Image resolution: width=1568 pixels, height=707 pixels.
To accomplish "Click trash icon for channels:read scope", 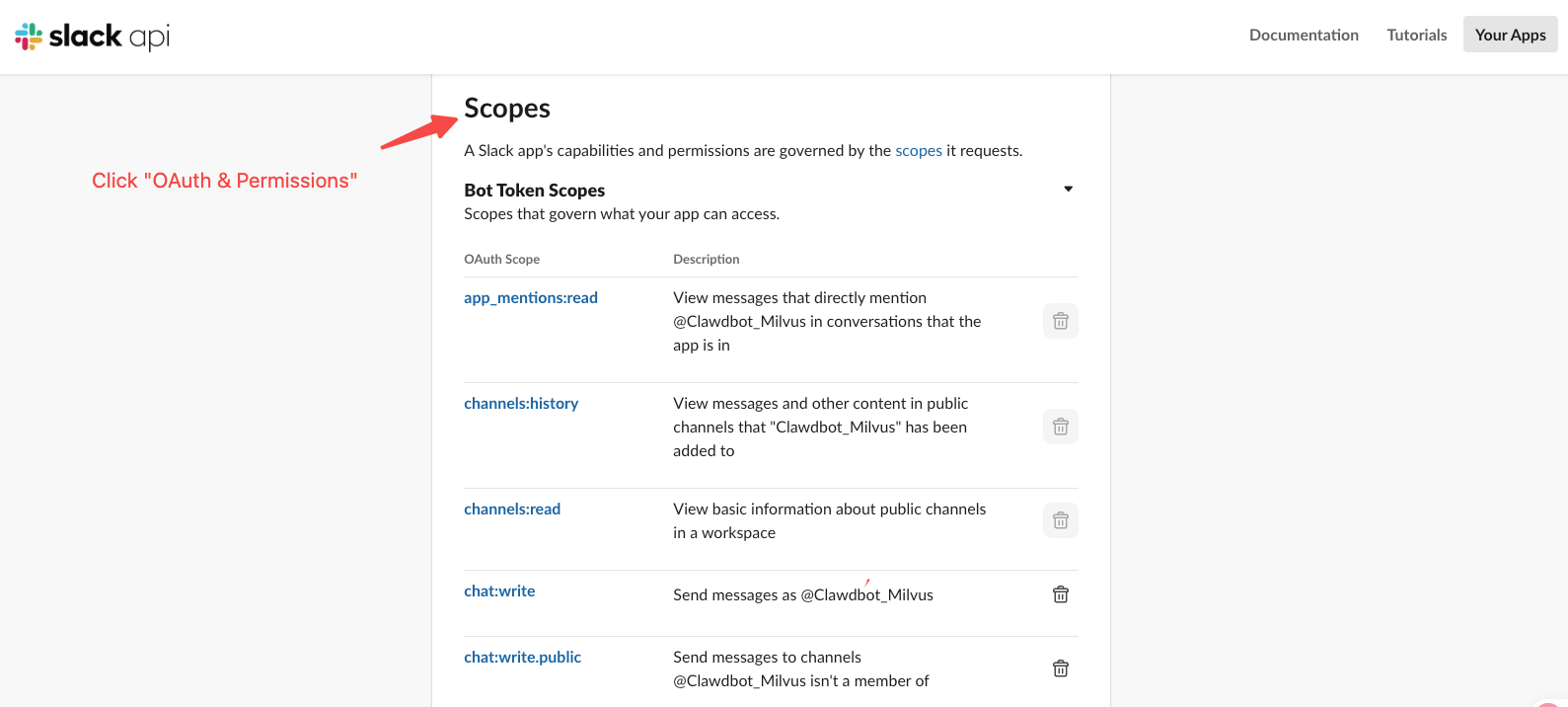I will pos(1060,520).
